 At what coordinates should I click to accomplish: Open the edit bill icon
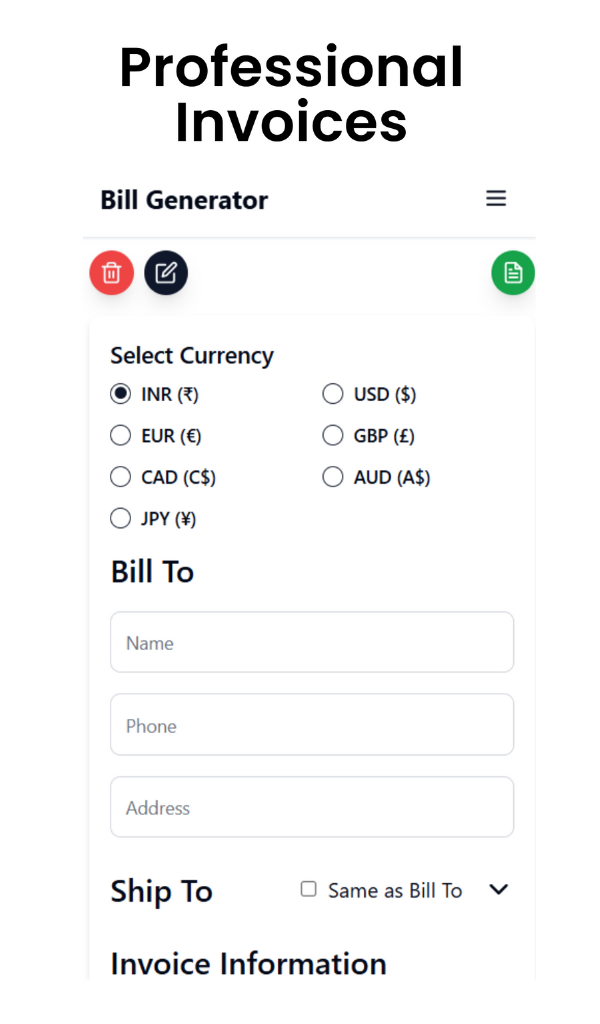pyautogui.click(x=166, y=272)
